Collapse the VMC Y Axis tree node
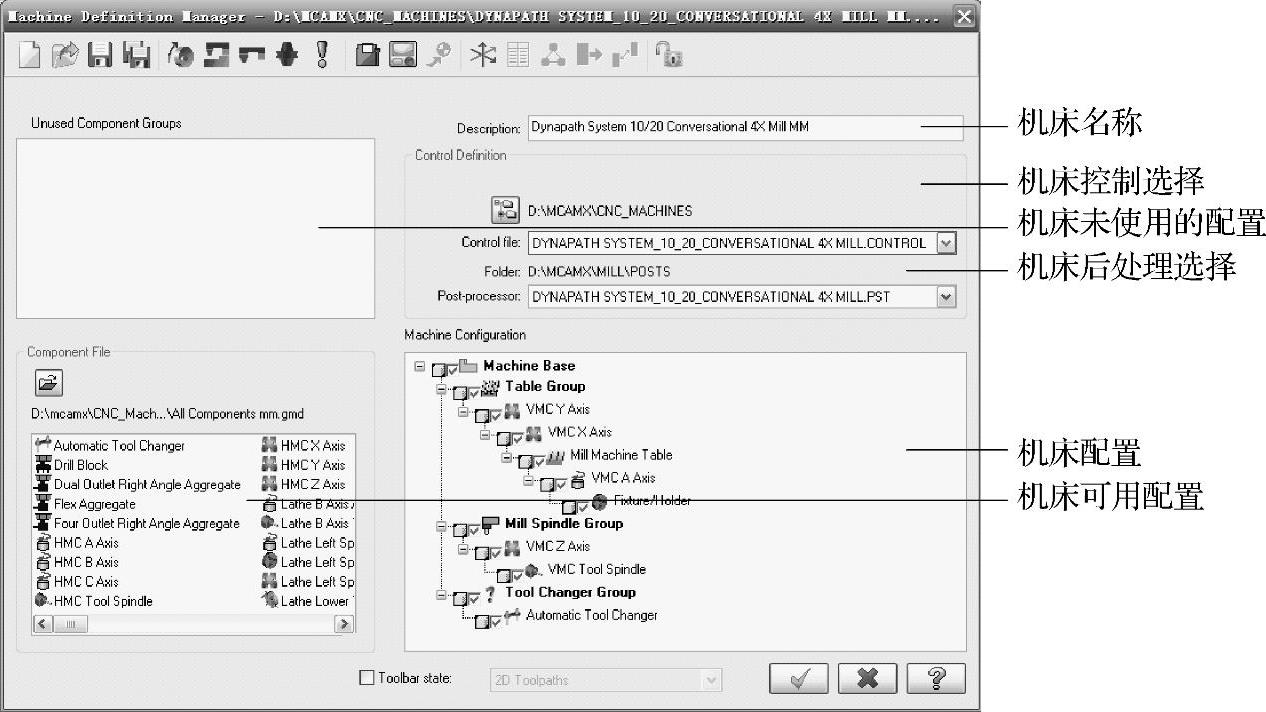The width and height of the screenshot is (1266, 712). (462, 411)
